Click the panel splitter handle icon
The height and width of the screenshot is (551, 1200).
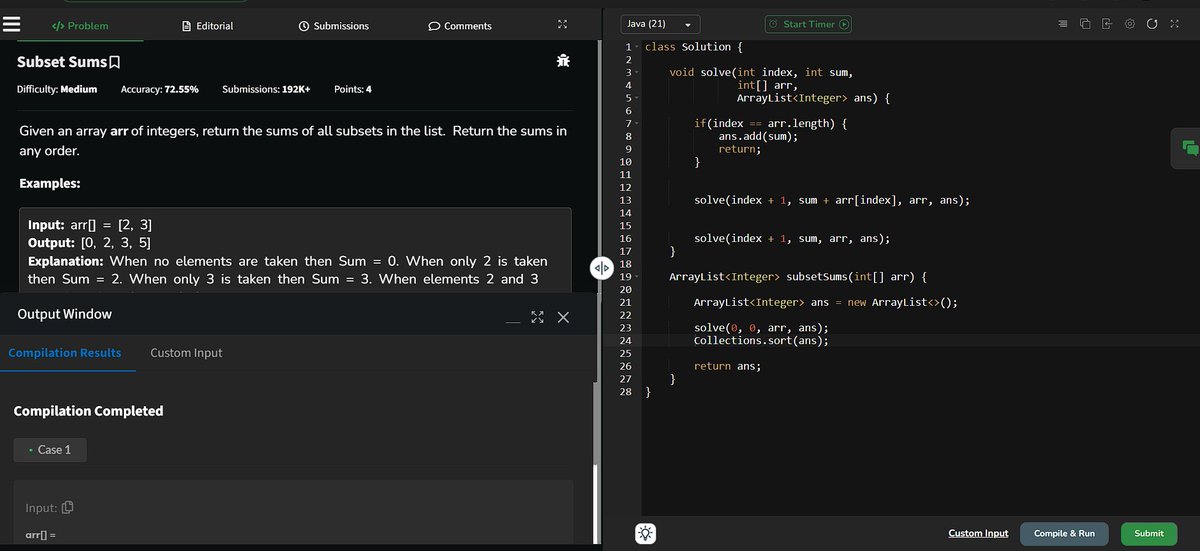[601, 269]
